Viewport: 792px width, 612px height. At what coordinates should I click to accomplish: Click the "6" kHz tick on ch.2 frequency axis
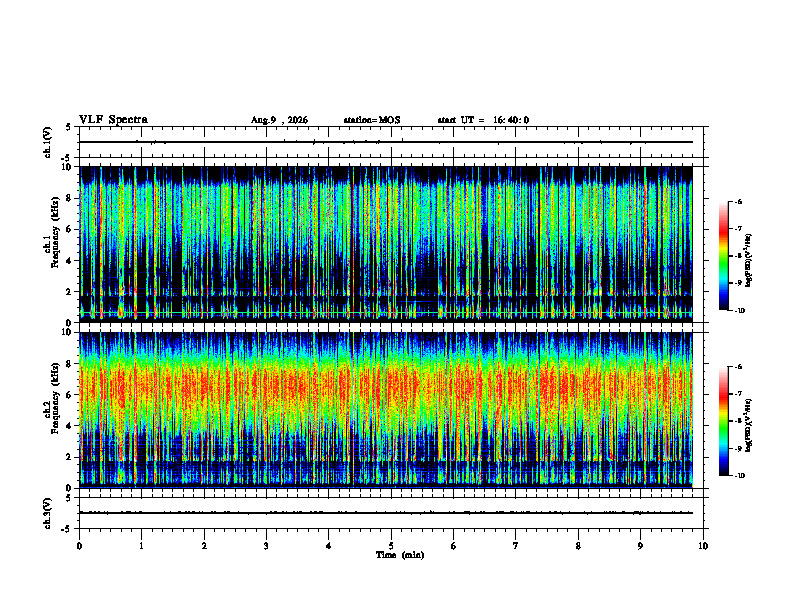point(69,395)
